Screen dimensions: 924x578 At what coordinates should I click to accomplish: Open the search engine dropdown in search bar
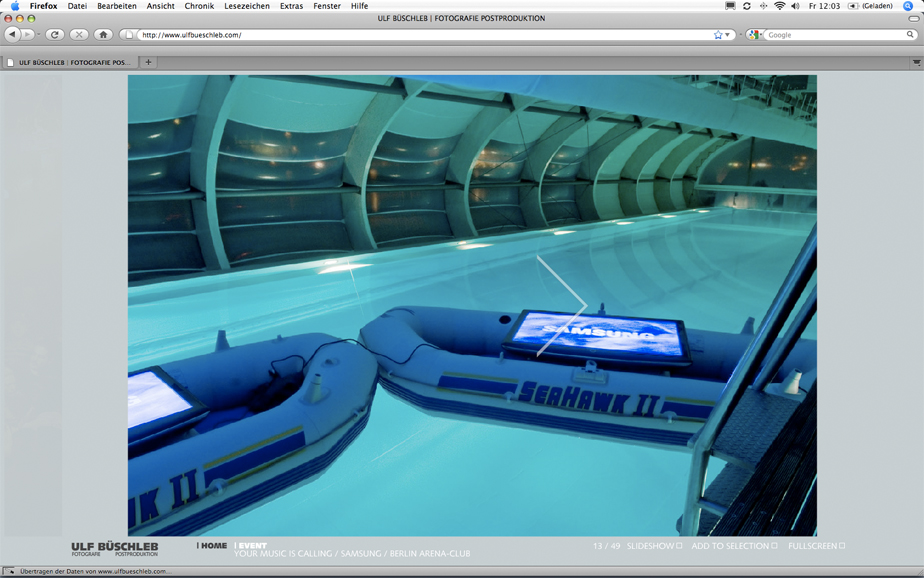pos(755,35)
